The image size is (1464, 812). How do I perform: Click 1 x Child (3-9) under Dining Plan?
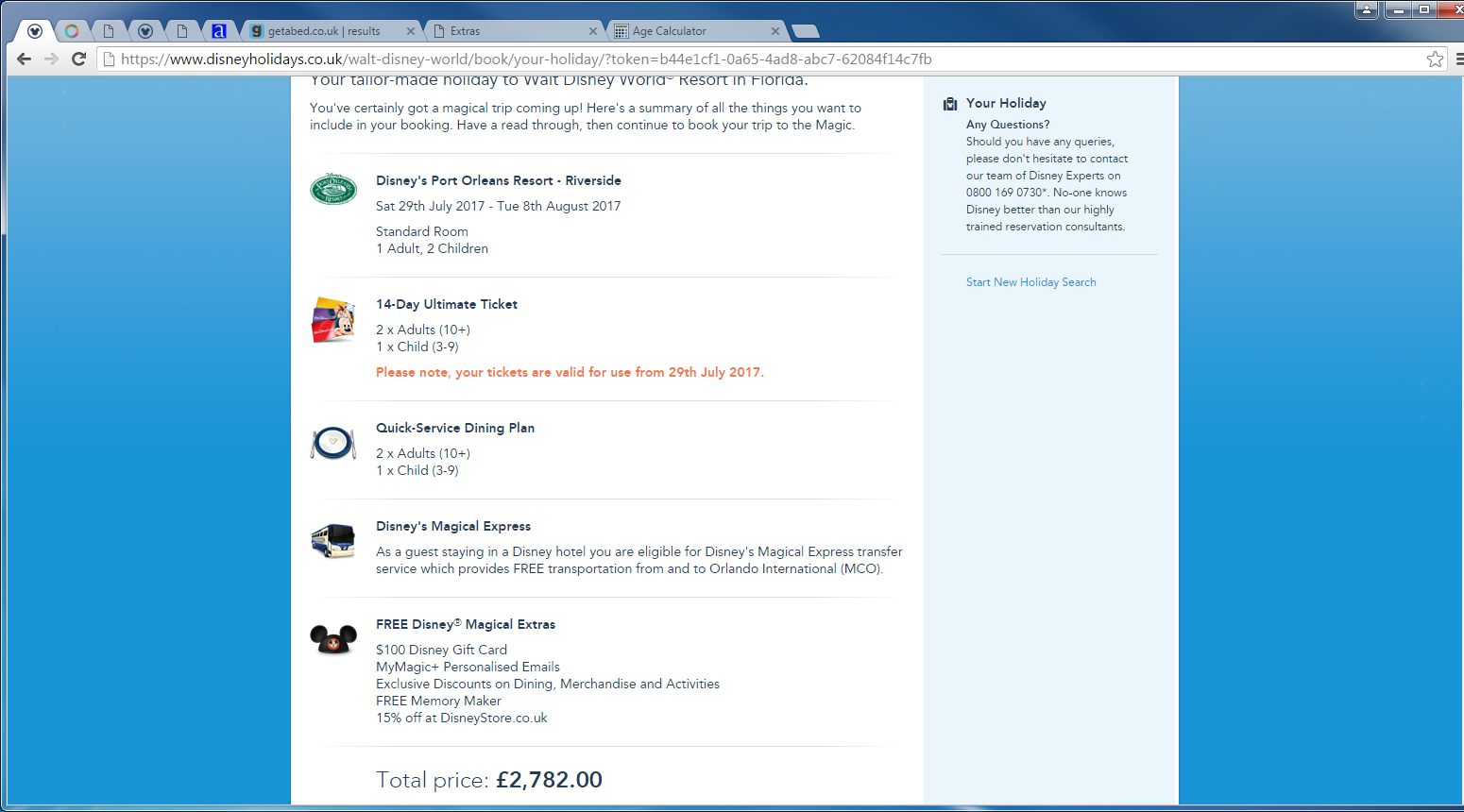(x=417, y=470)
